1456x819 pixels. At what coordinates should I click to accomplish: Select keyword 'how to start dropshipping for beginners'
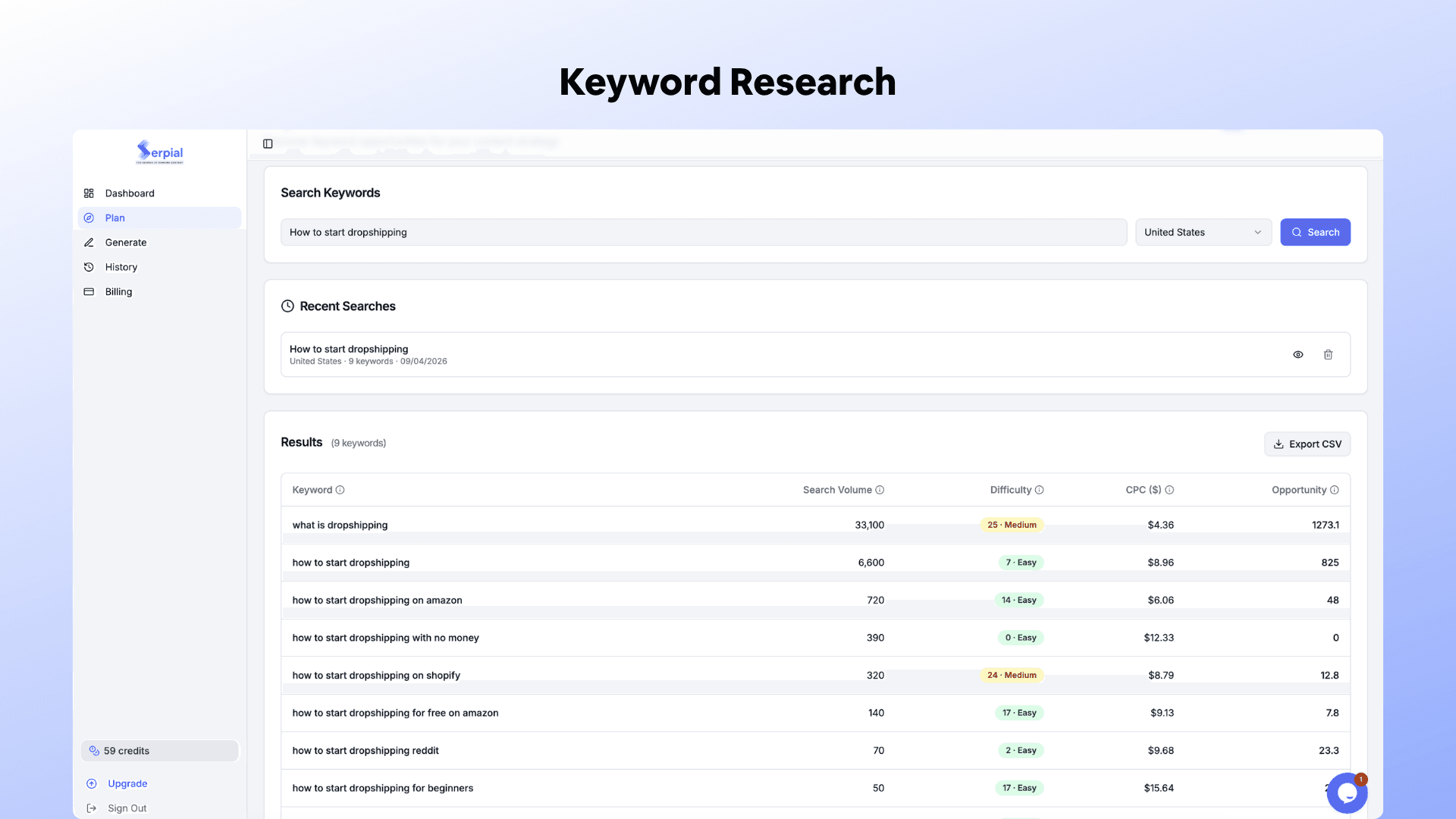(x=382, y=788)
